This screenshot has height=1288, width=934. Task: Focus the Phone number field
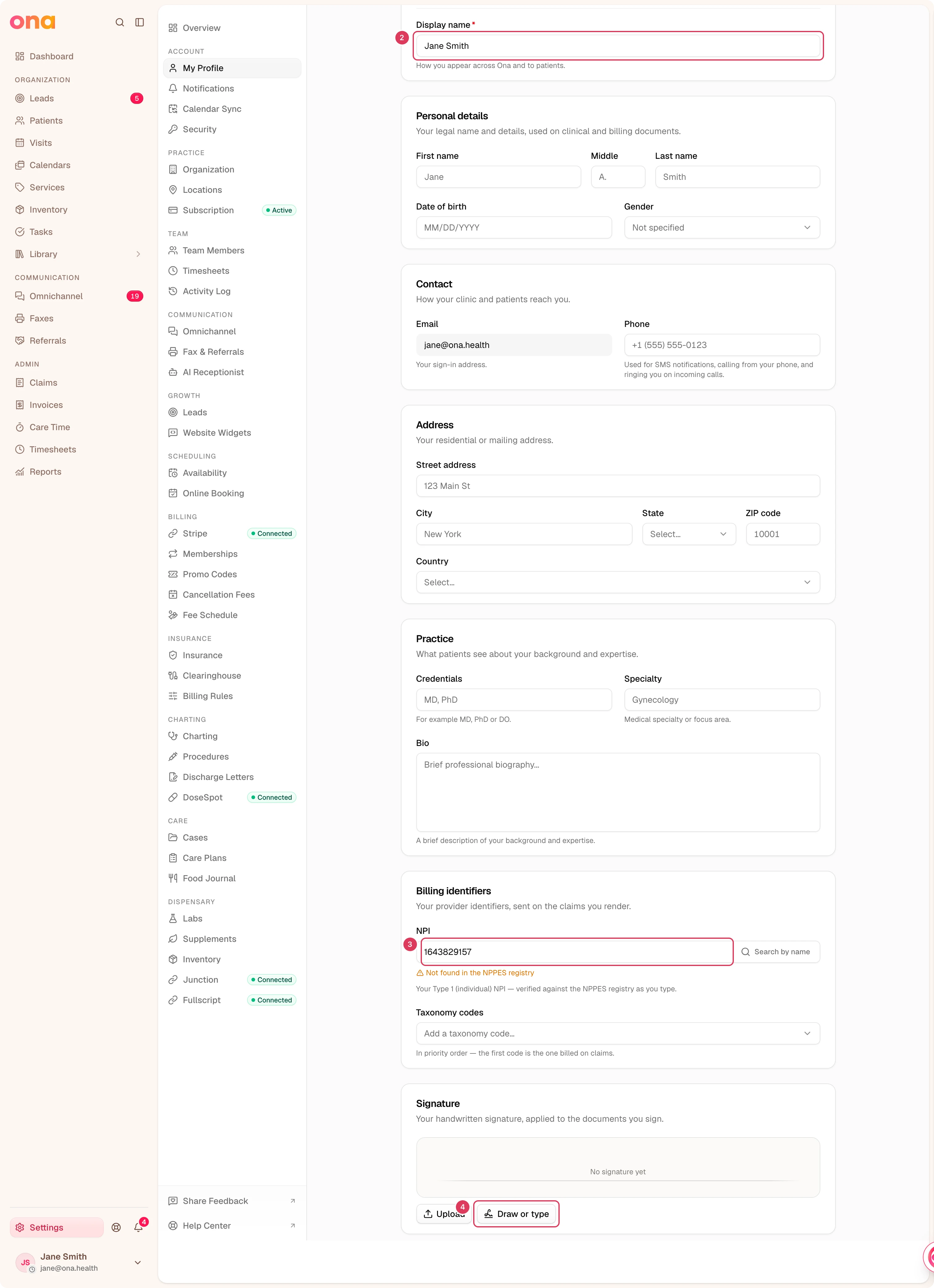pos(722,345)
